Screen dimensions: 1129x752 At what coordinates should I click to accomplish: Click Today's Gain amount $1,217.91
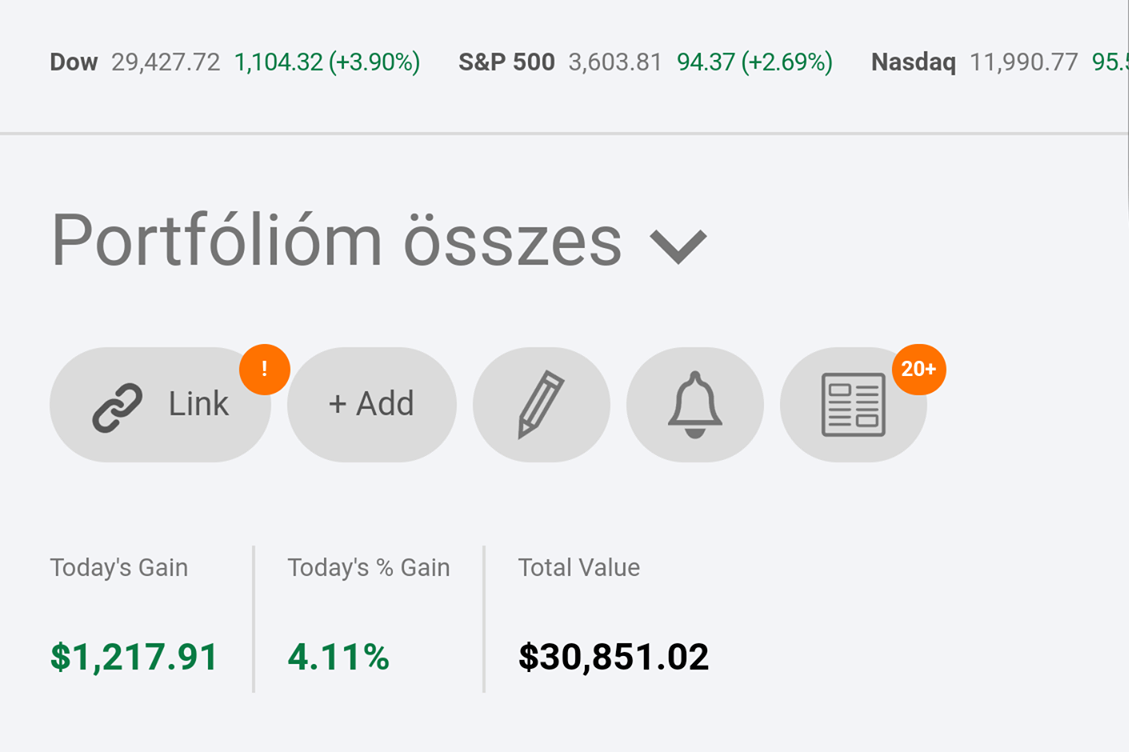134,657
